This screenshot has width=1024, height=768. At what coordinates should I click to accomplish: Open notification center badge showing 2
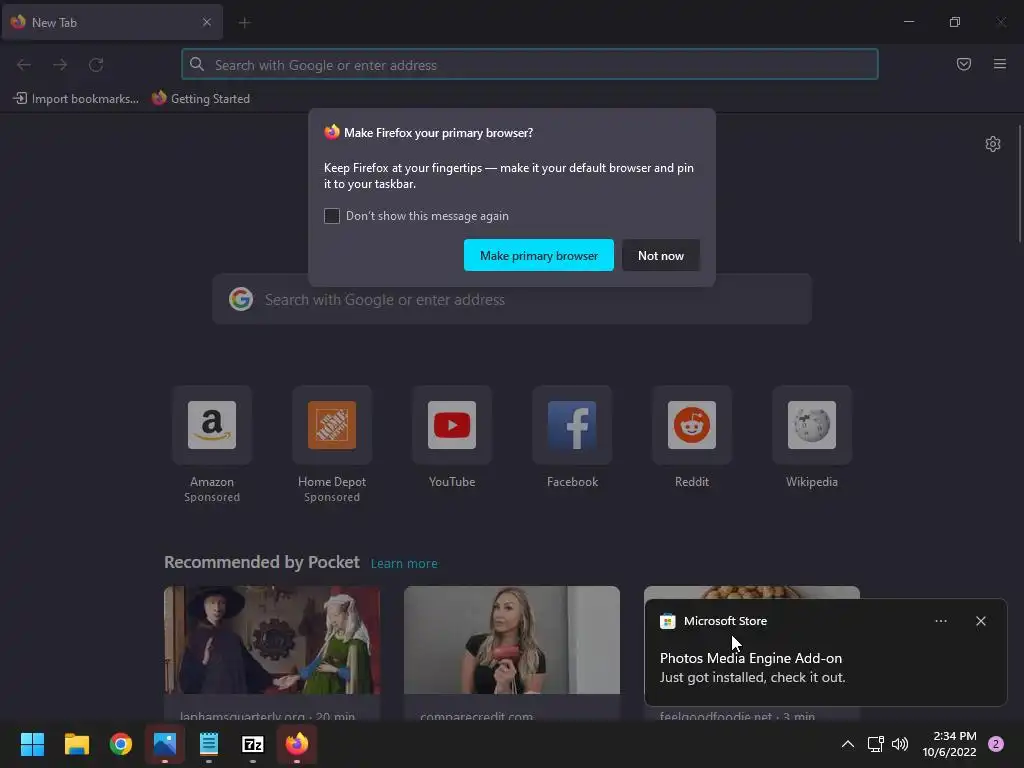pyautogui.click(x=996, y=744)
